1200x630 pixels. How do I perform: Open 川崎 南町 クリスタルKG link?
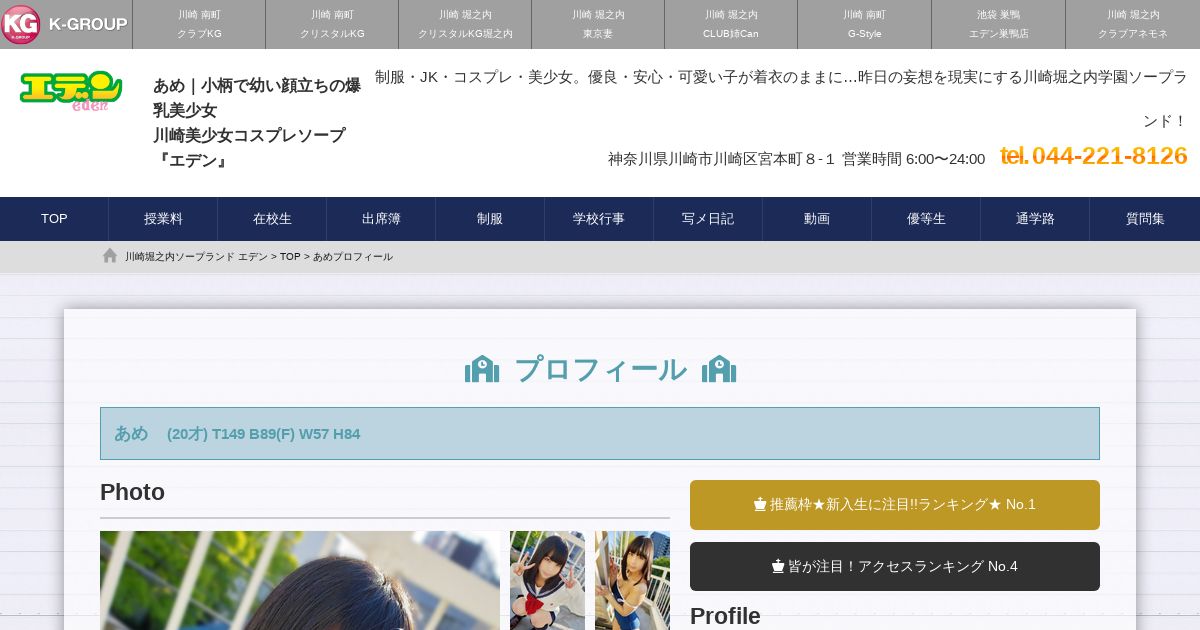[x=332, y=24]
